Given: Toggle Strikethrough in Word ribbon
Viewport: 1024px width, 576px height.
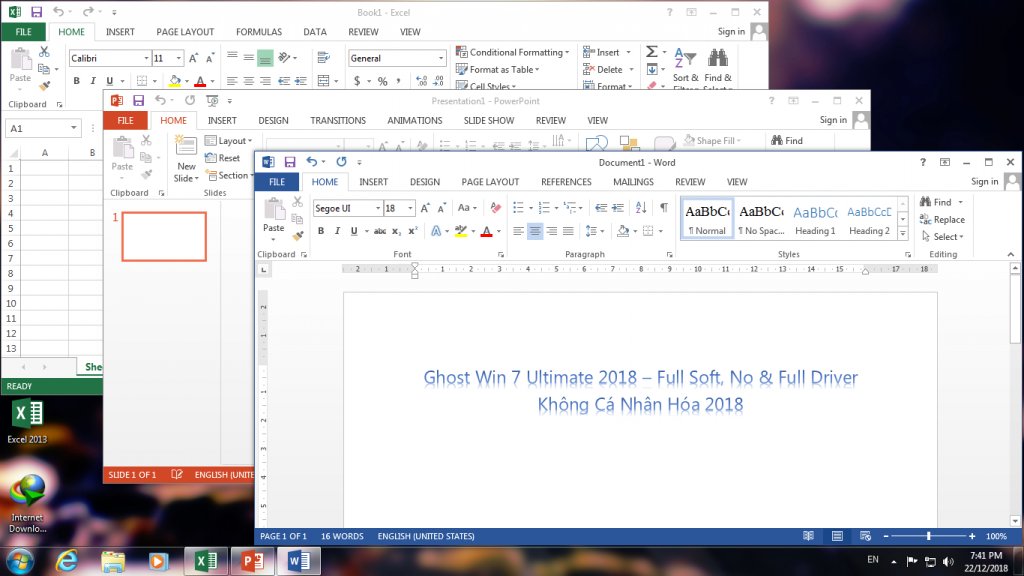Looking at the screenshot, I should point(379,231).
